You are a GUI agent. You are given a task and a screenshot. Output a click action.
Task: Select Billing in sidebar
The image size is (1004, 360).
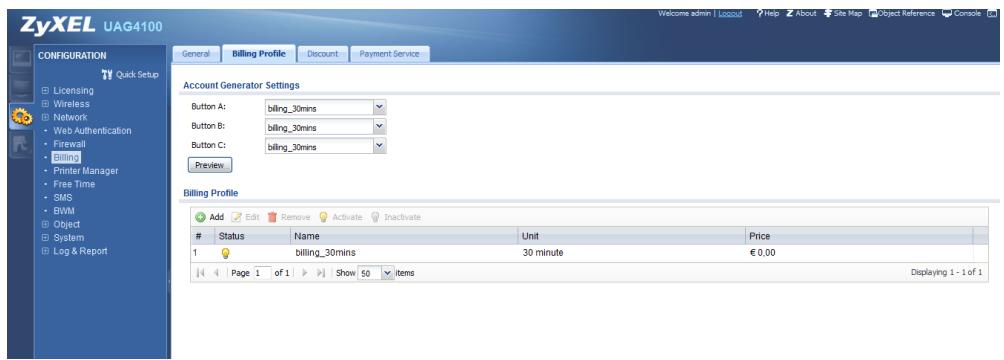[67, 158]
